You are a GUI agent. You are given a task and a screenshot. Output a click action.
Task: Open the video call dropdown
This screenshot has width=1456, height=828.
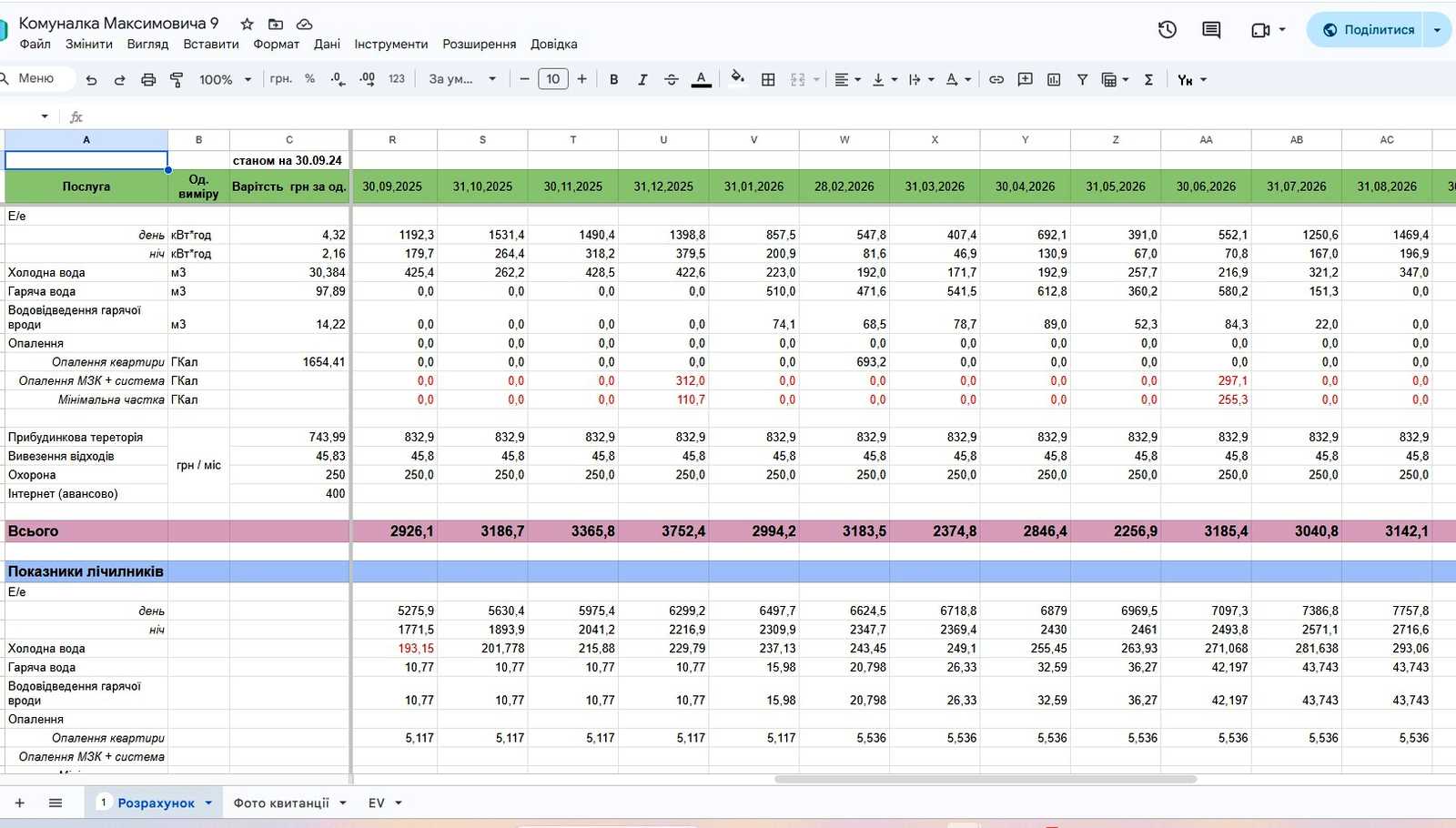[x=1282, y=30]
